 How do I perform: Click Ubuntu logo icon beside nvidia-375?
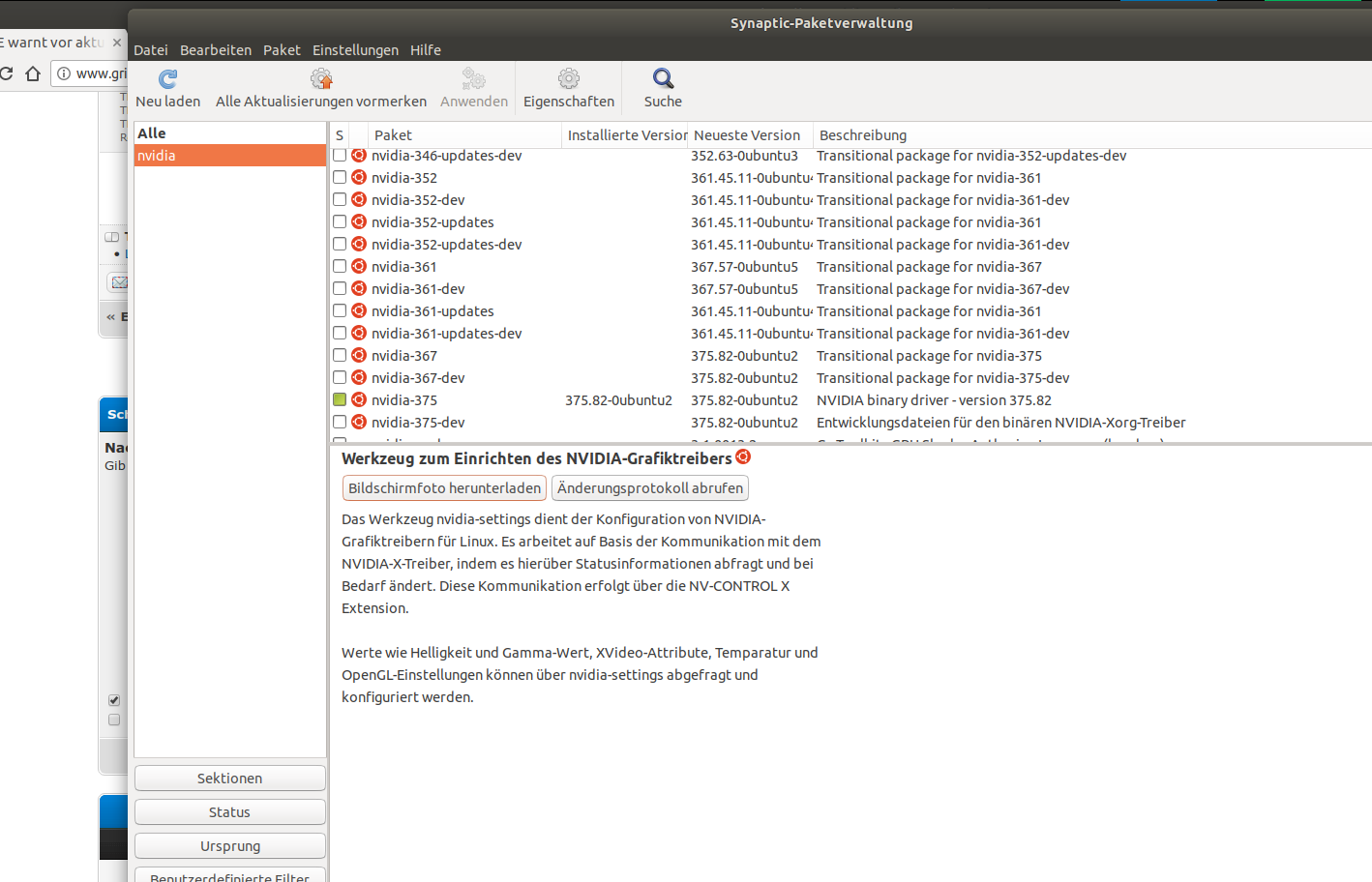pos(359,399)
